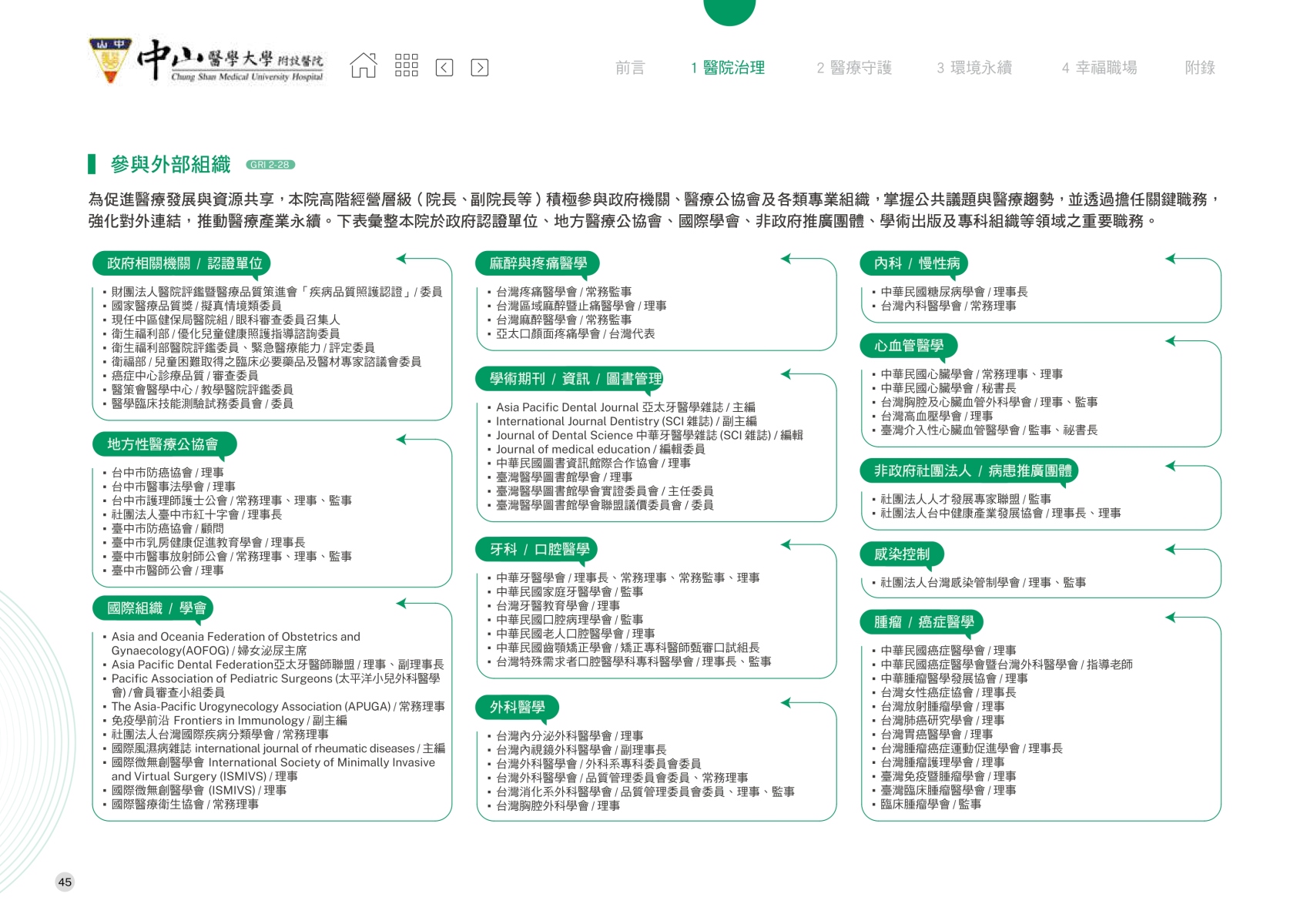The height and width of the screenshot is (924, 1307).
Task: Navigate to 4 幸福職場 tab
Action: [x=1098, y=68]
